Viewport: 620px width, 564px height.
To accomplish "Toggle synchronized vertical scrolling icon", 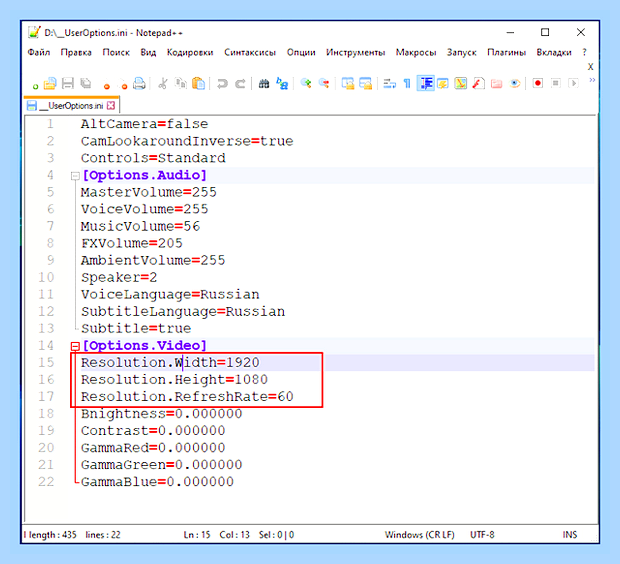I will point(348,83).
